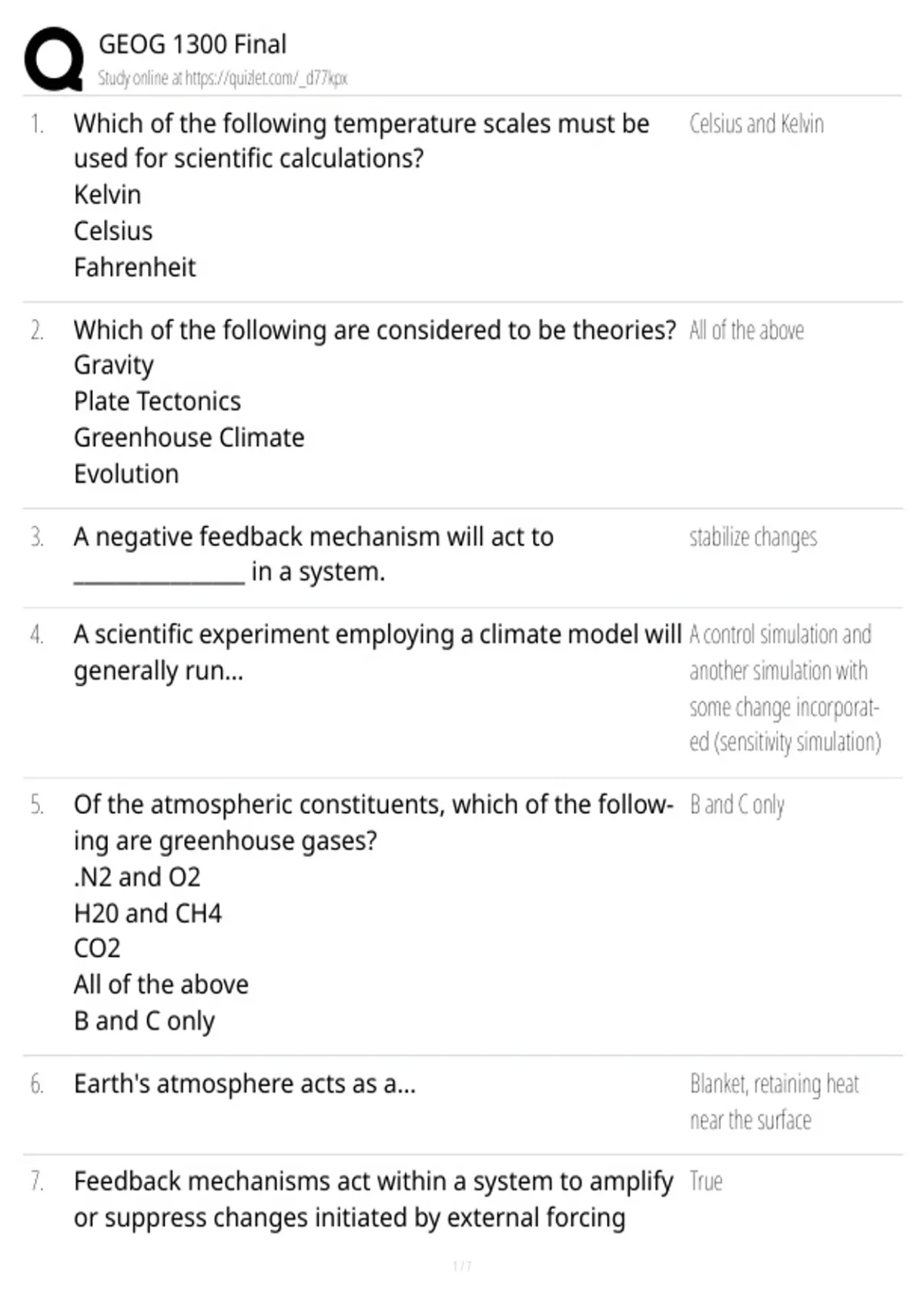
Task: Select the .N2 and O2 option
Action: pos(137,877)
